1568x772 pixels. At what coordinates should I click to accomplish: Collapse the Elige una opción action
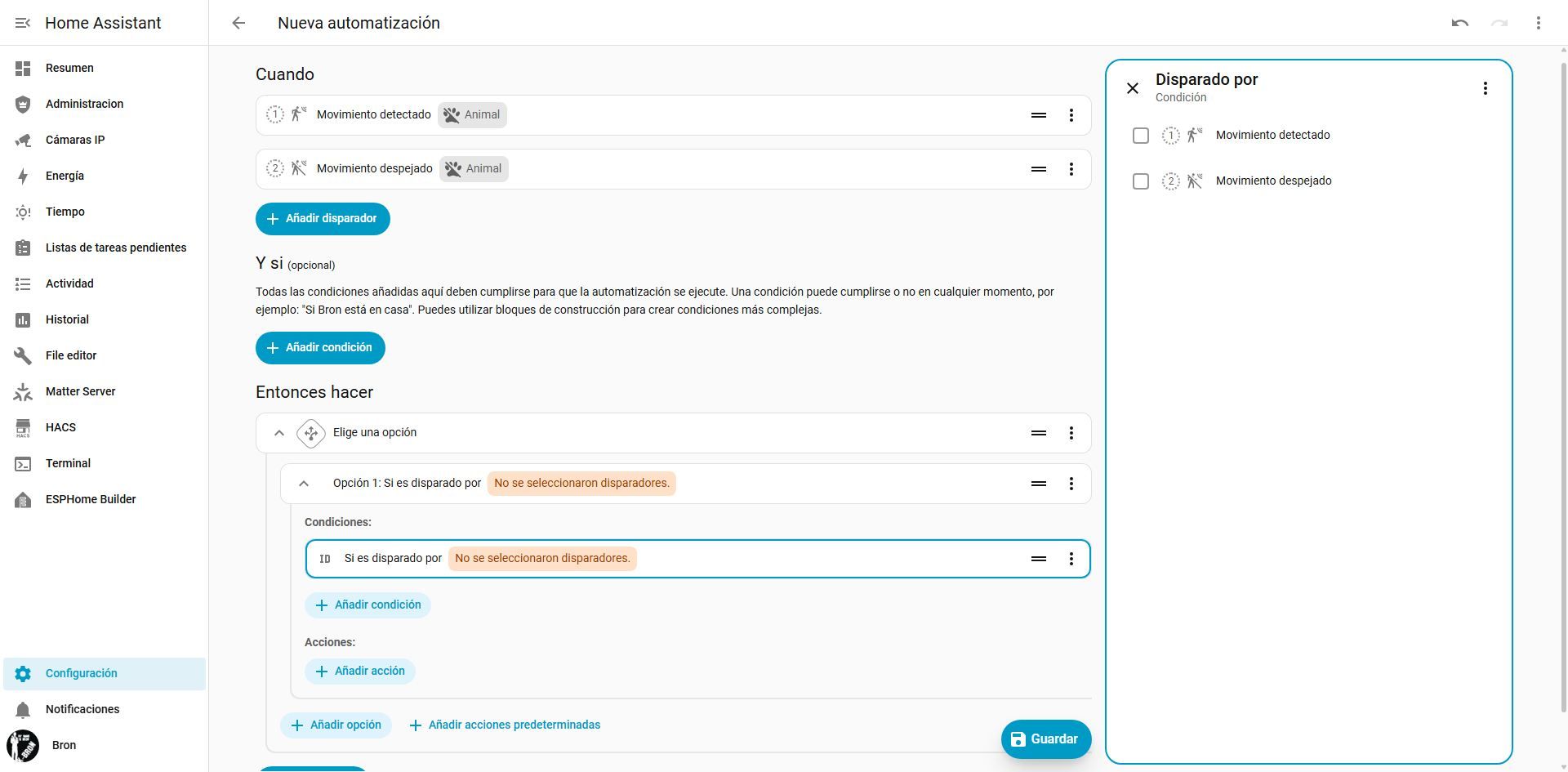(279, 433)
